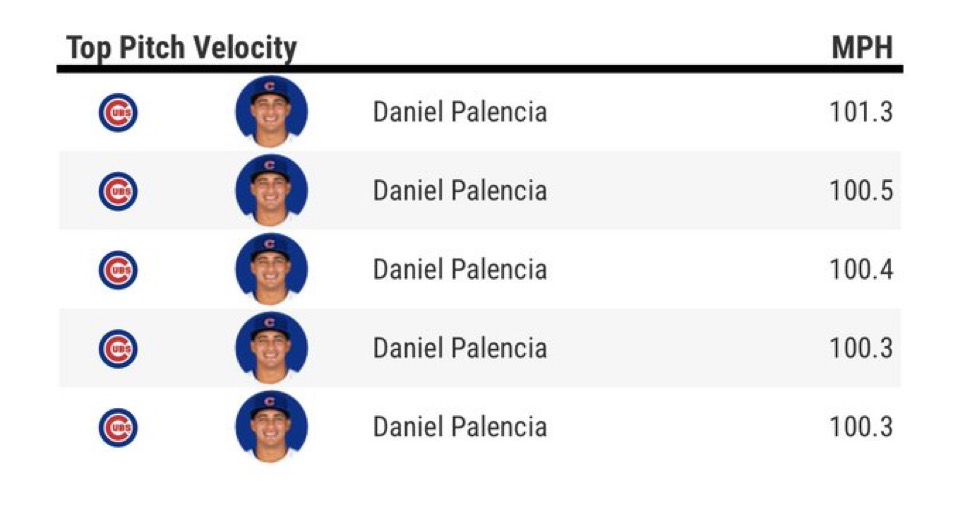Open the Daniel Palencia name in the bottom row
This screenshot has height=507, width=959.
tap(460, 428)
